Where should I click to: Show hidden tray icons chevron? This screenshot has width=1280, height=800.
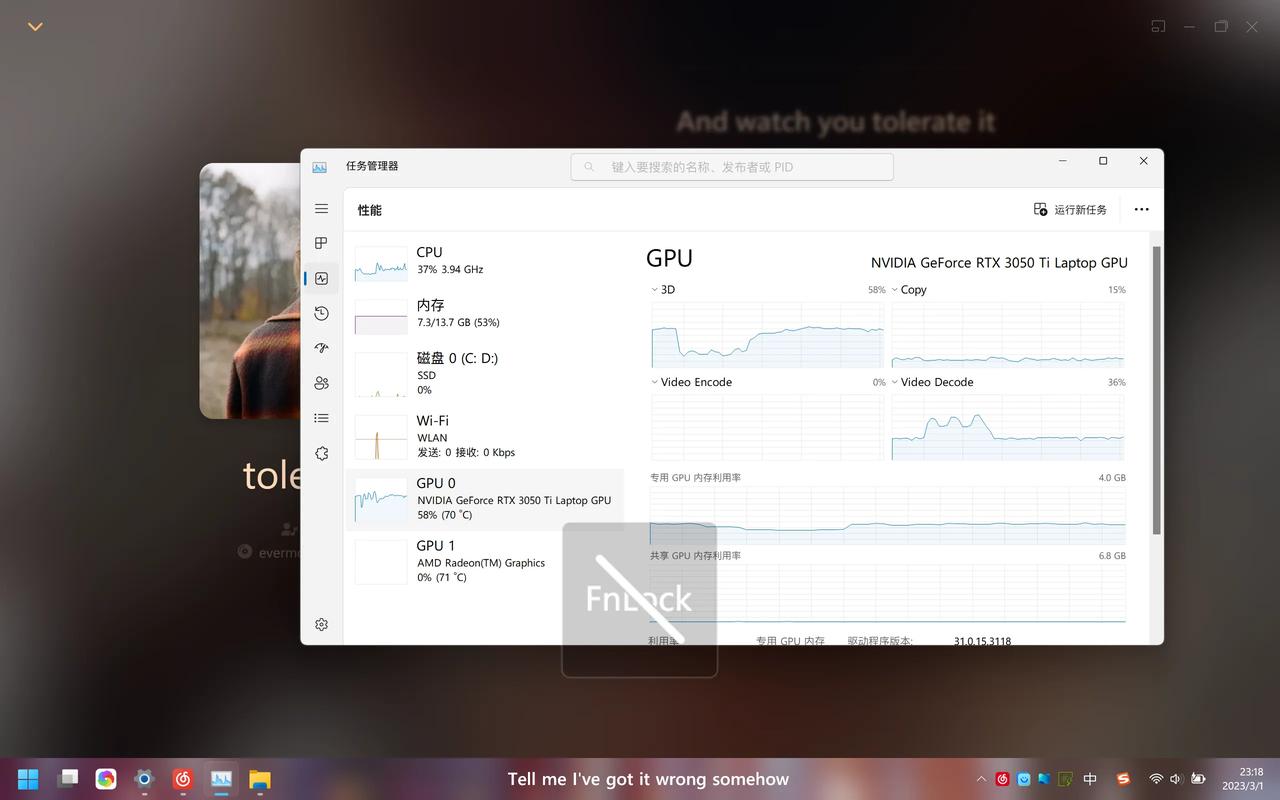981,779
